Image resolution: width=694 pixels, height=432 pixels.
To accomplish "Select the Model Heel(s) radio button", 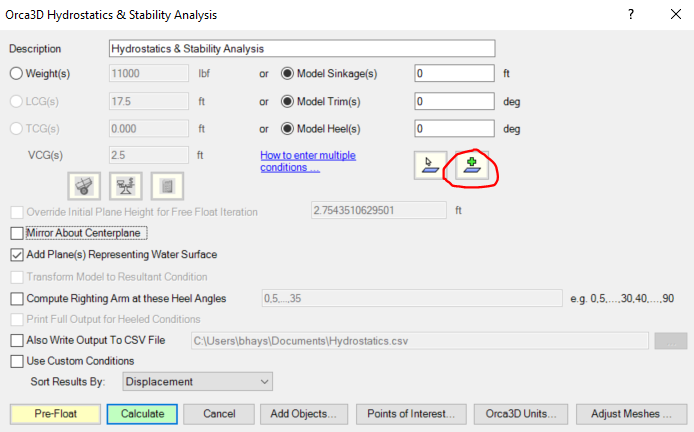I will click(x=287, y=129).
